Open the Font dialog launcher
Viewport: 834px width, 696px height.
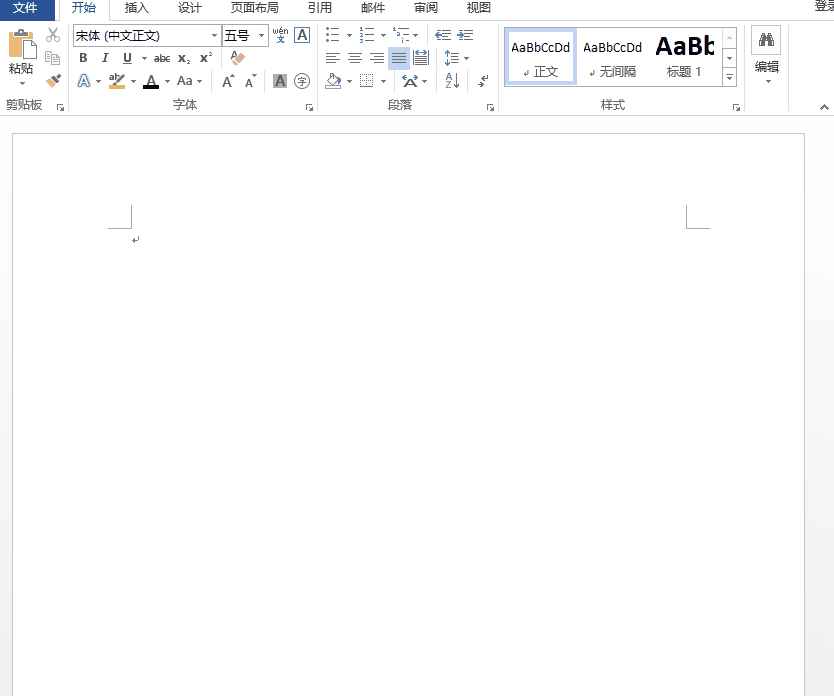tap(309, 107)
